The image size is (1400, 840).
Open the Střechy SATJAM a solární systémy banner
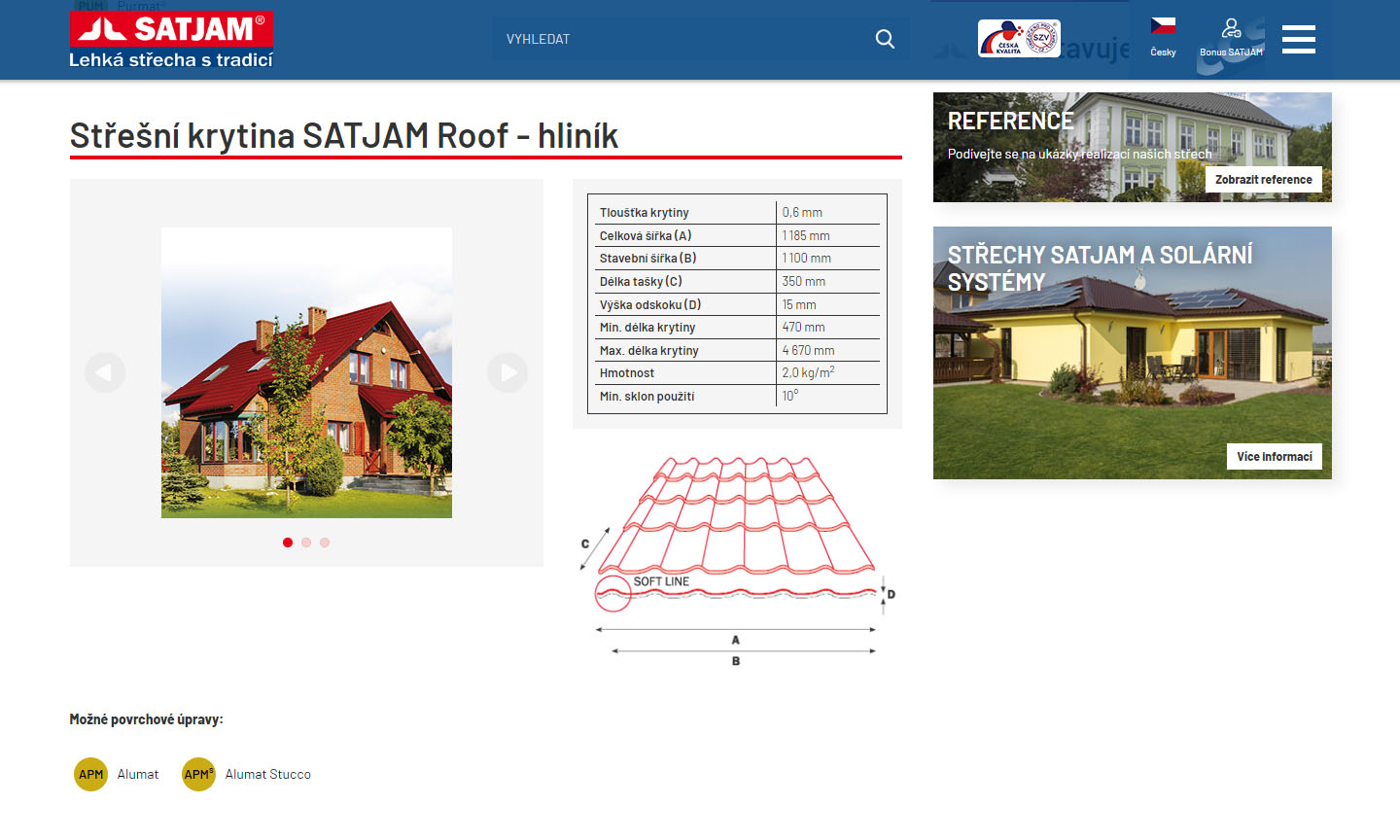tap(1133, 353)
